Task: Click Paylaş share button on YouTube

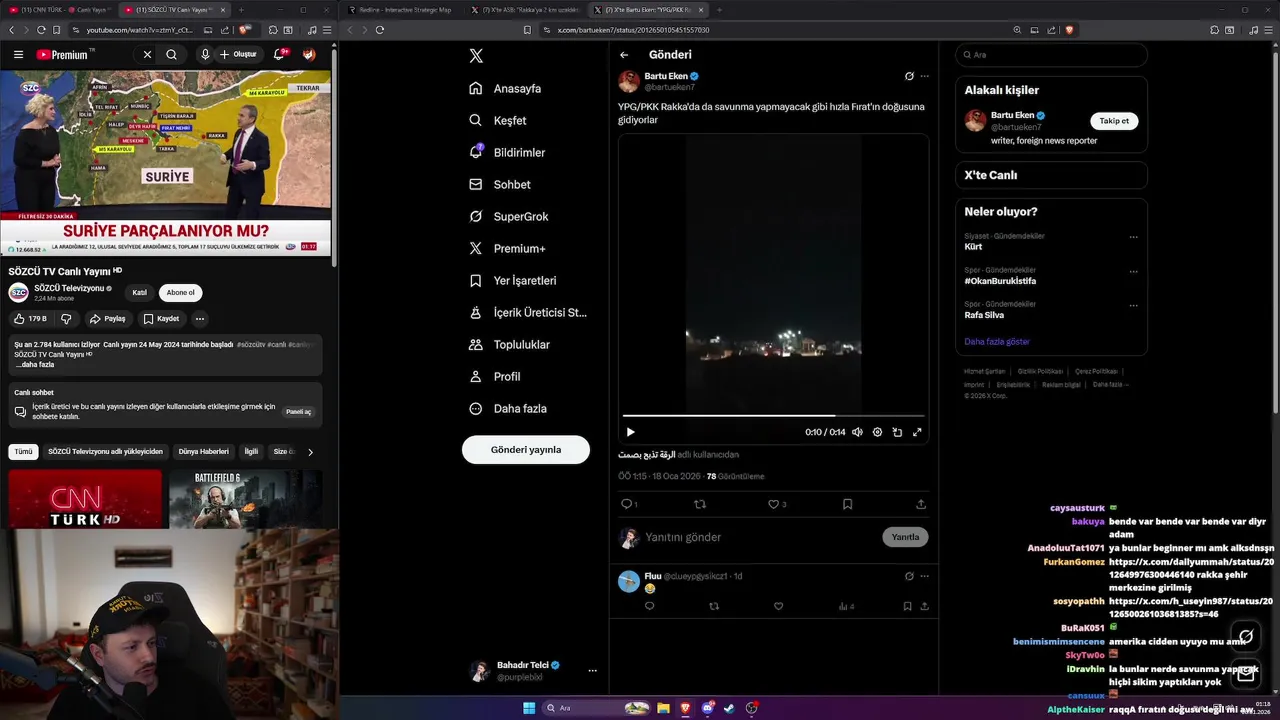Action: 107,319
